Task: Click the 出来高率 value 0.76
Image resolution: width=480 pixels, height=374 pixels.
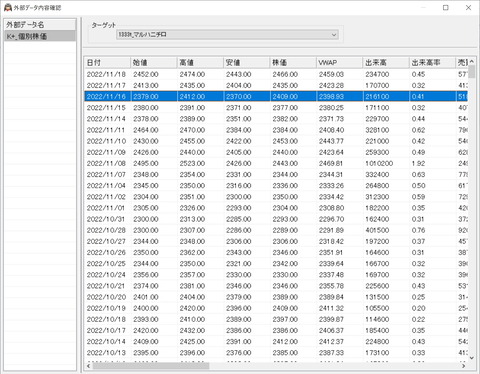Action: 418,230
